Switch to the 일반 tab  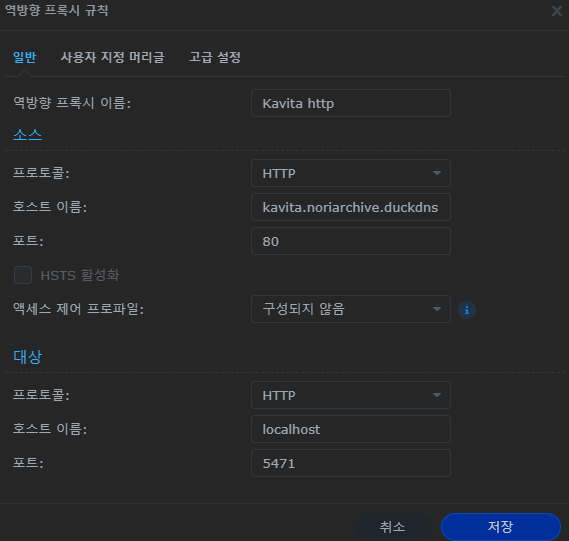coord(24,57)
